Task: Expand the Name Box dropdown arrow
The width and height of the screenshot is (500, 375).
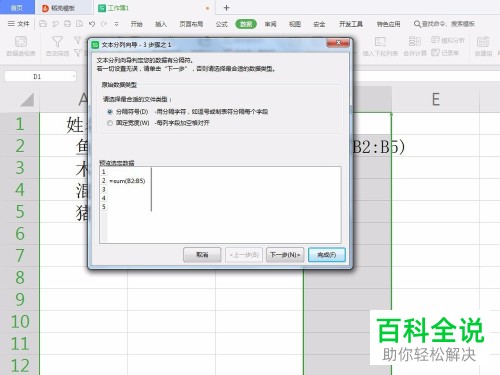Action: tap(74, 77)
